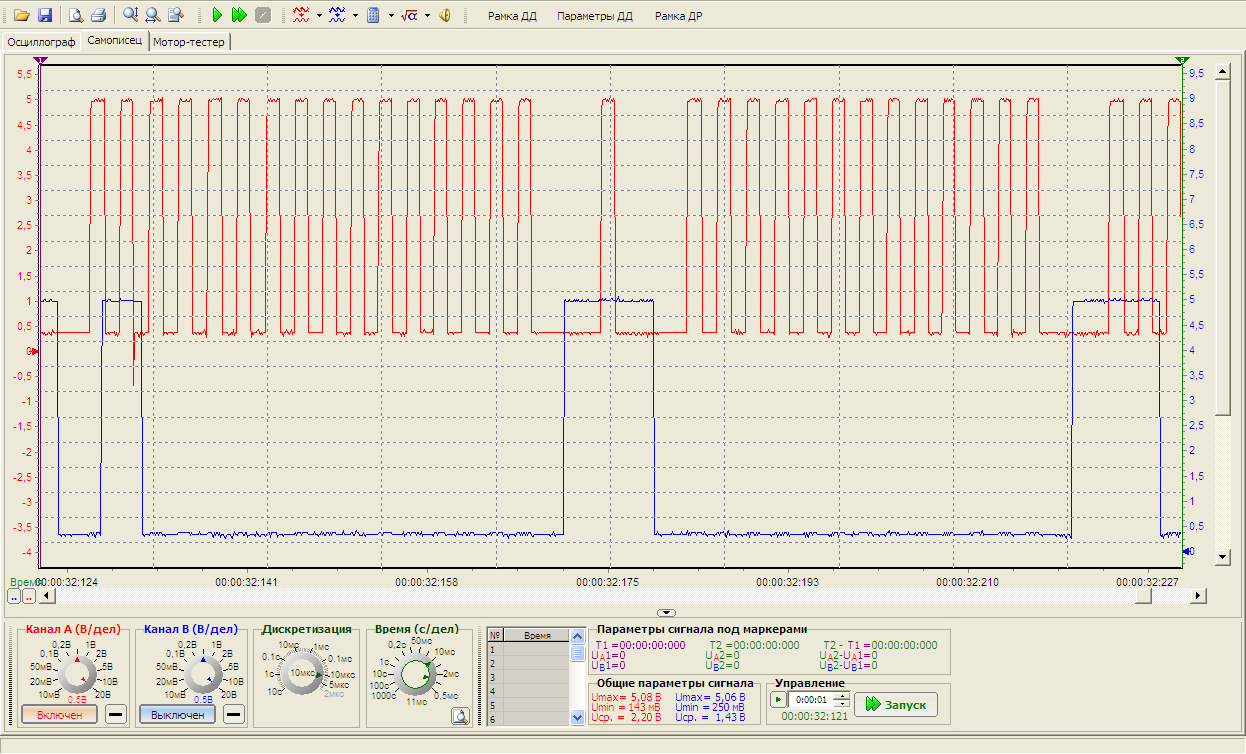Click the marker table scroll down arrow
The image size is (1246, 754).
point(577,717)
